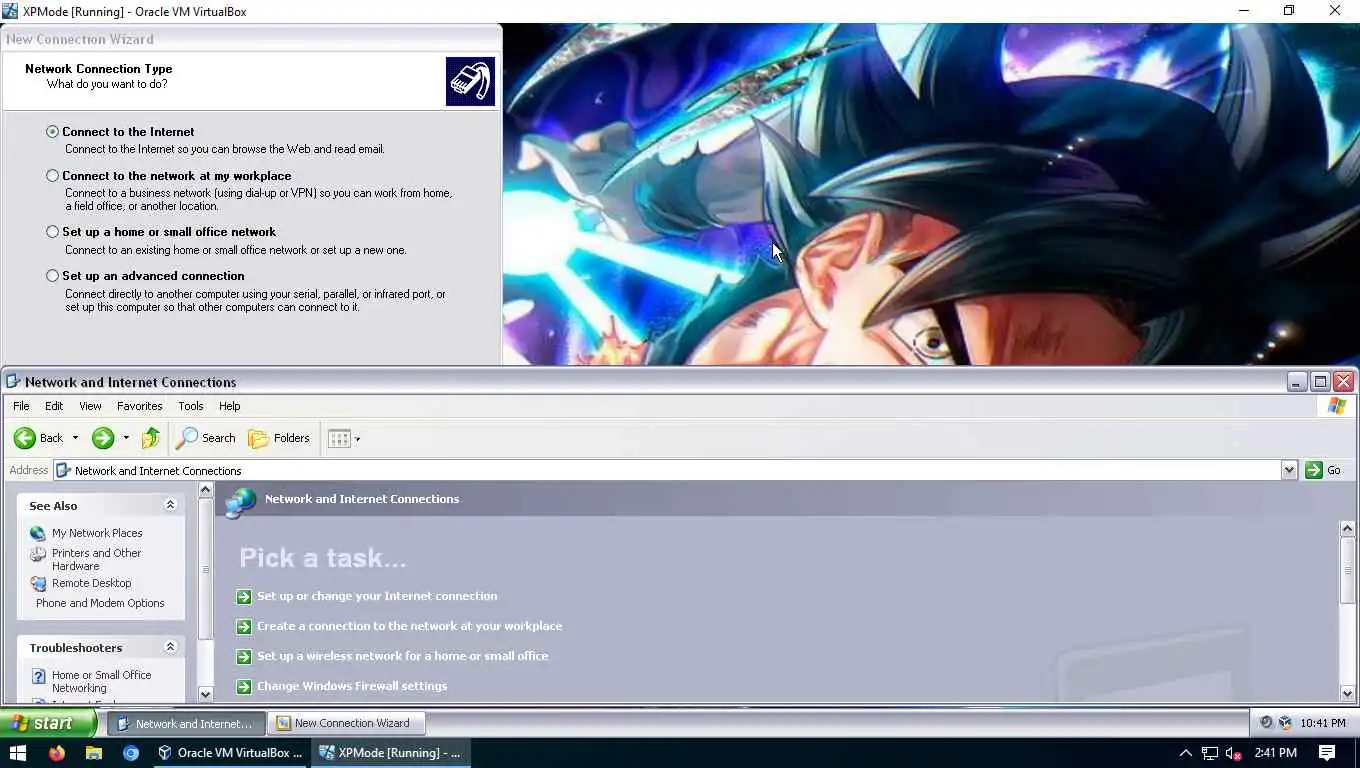Open the Views dropdown arrow
The width and height of the screenshot is (1360, 768).
pyautogui.click(x=358, y=439)
